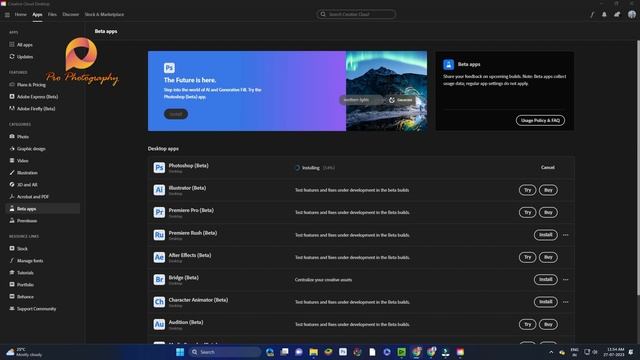Click the Audition (Beta) Au icon
Viewport: 640px width, 360px height.
point(159,324)
